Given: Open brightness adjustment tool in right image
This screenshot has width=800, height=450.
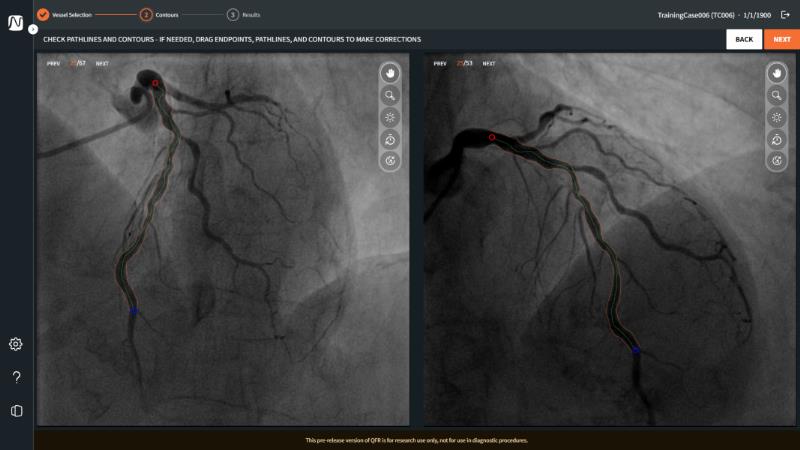Looking at the screenshot, I should (x=776, y=117).
